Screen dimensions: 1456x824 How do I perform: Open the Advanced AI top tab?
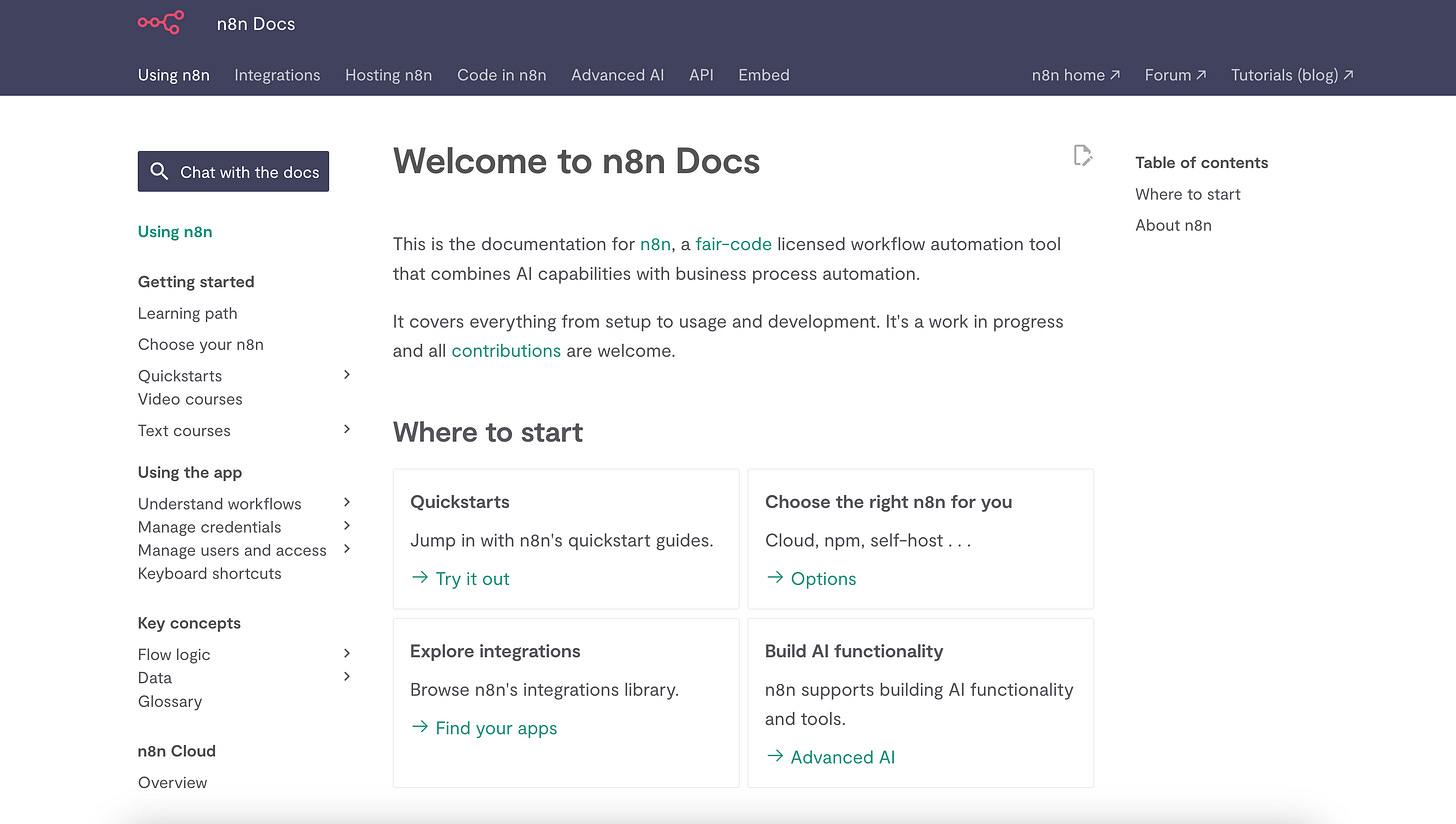[618, 75]
